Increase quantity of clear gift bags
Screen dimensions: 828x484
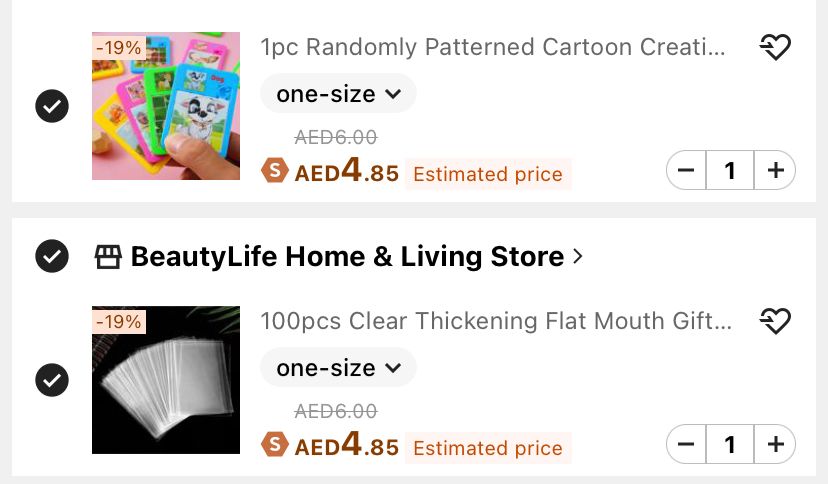775,444
